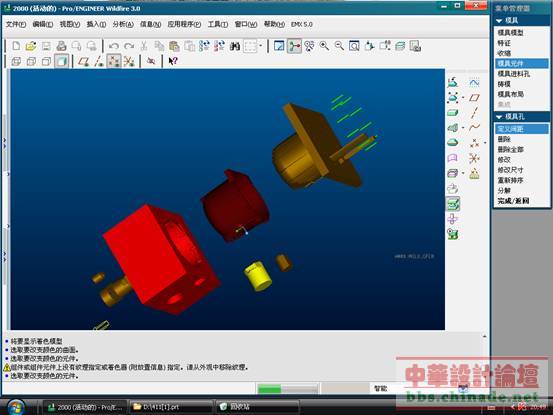Viewport: 553px width, 415px height.
Task: Click the Undo arrow icon
Action: coord(114,46)
